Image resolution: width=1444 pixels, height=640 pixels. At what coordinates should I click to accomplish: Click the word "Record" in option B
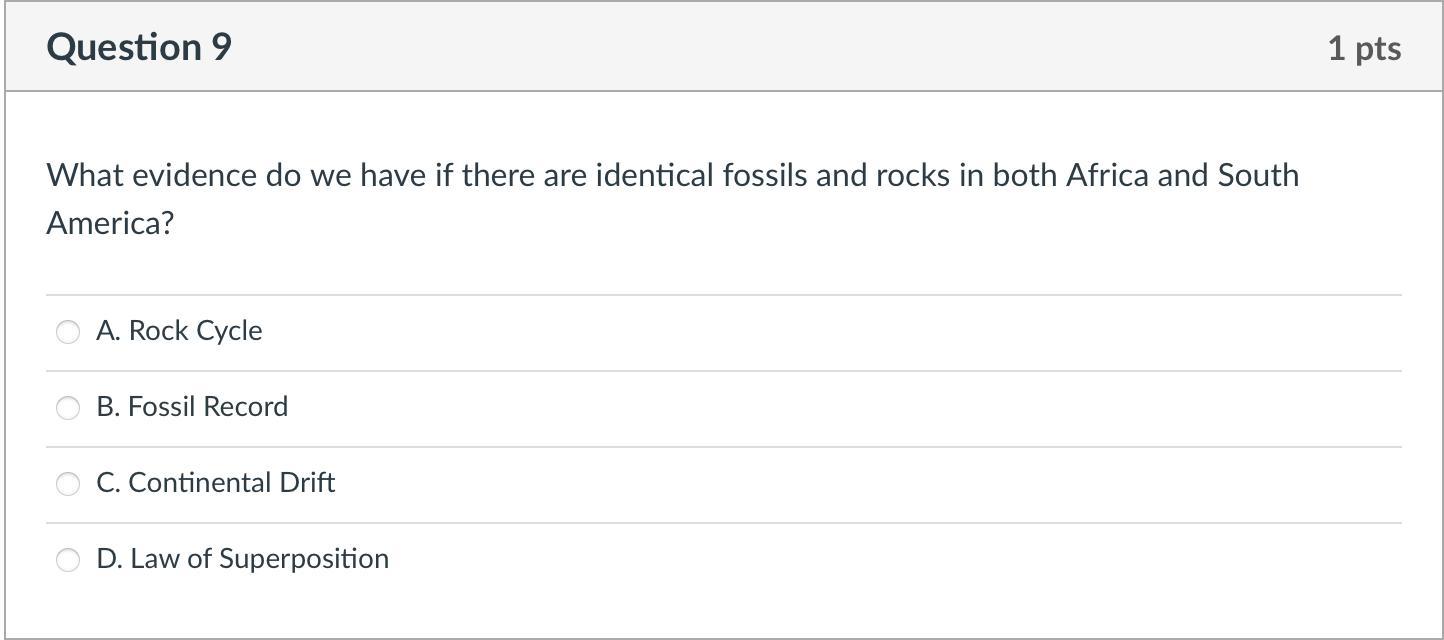pyautogui.click(x=246, y=407)
